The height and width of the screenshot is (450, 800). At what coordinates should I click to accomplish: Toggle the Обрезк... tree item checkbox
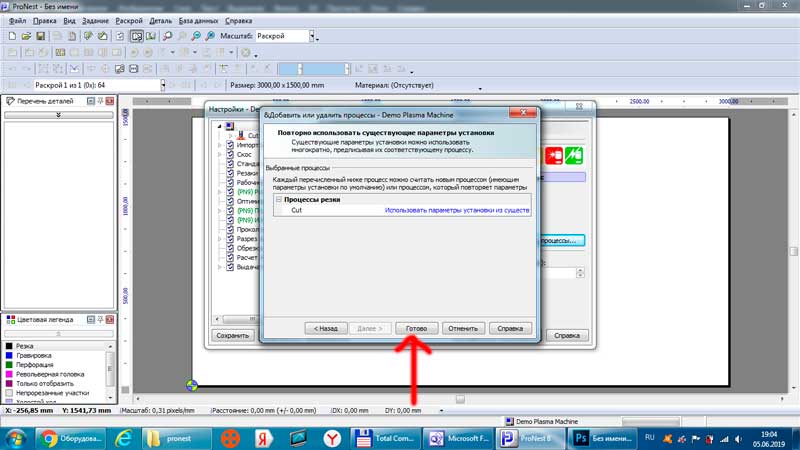point(230,248)
